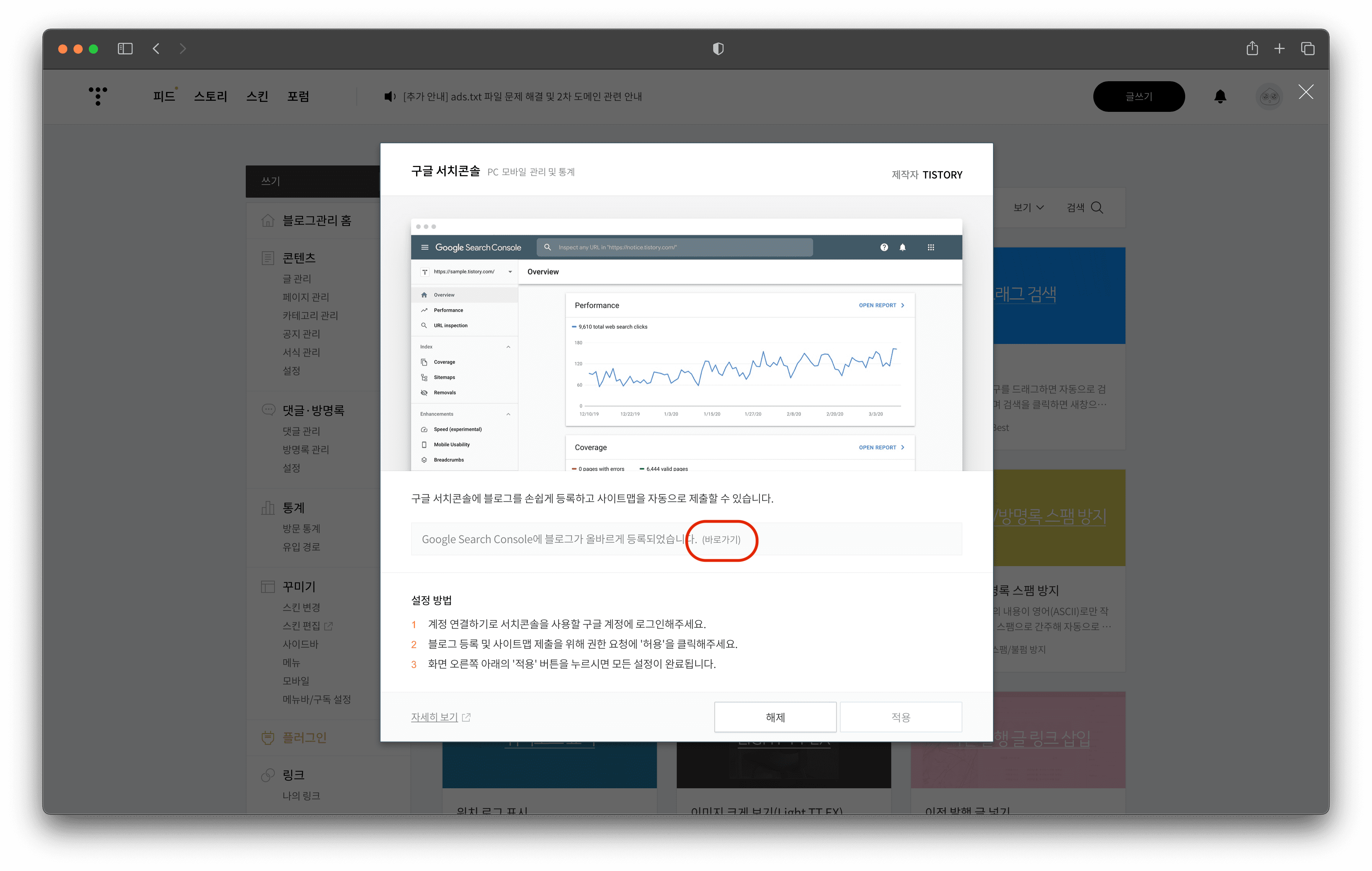The width and height of the screenshot is (1372, 871).
Task: Open 메뉴 under 꾸미기
Action: tap(291, 662)
